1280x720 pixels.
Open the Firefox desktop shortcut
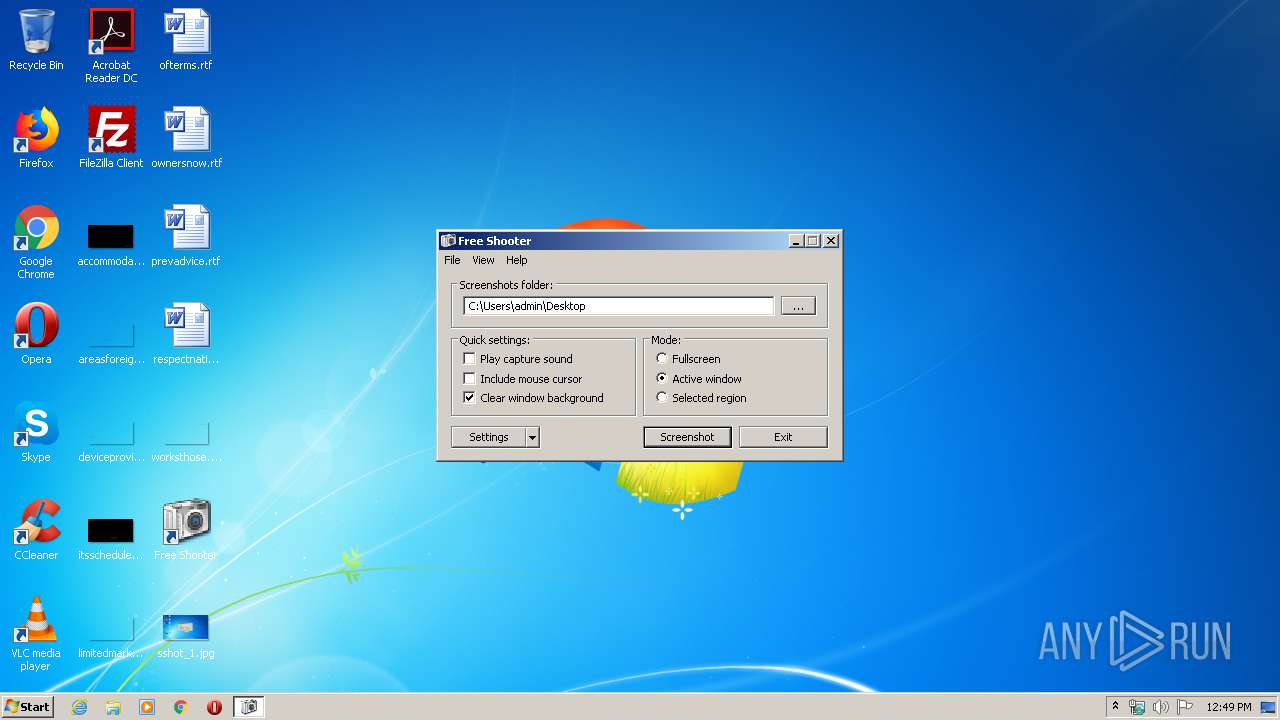(x=36, y=138)
